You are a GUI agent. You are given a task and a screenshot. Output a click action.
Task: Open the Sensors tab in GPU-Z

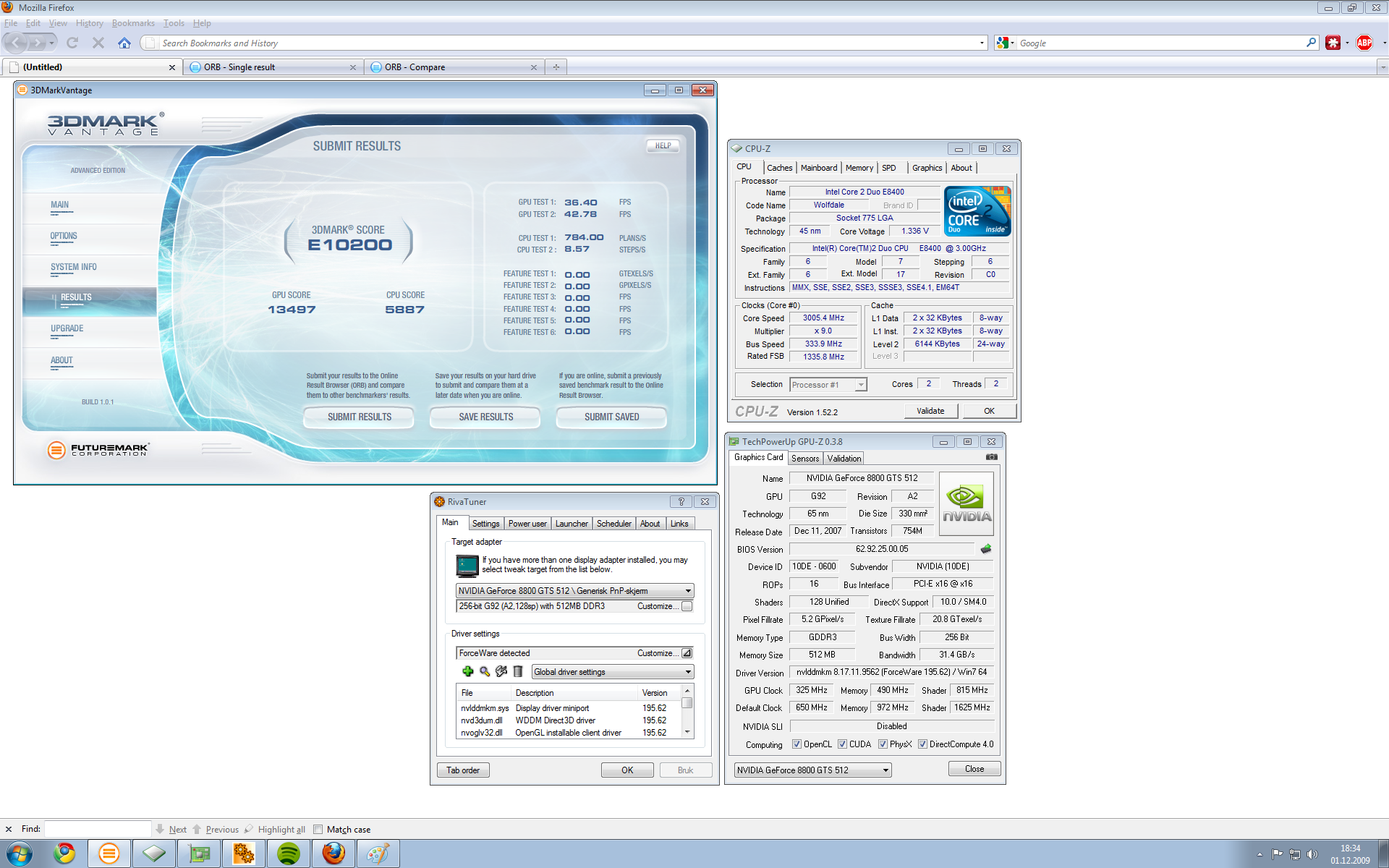(x=805, y=459)
